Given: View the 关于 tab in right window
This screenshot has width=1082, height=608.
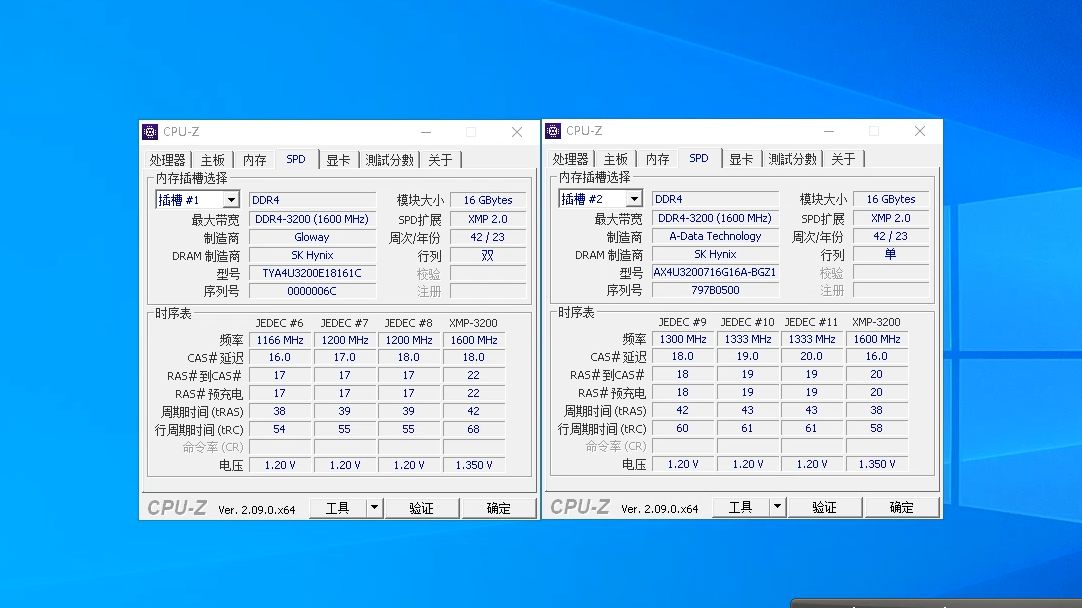Looking at the screenshot, I should (844, 158).
